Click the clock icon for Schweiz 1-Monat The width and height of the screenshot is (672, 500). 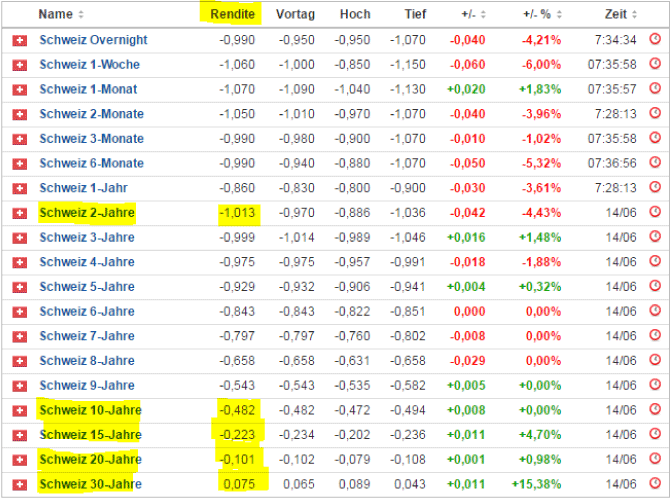click(655, 89)
